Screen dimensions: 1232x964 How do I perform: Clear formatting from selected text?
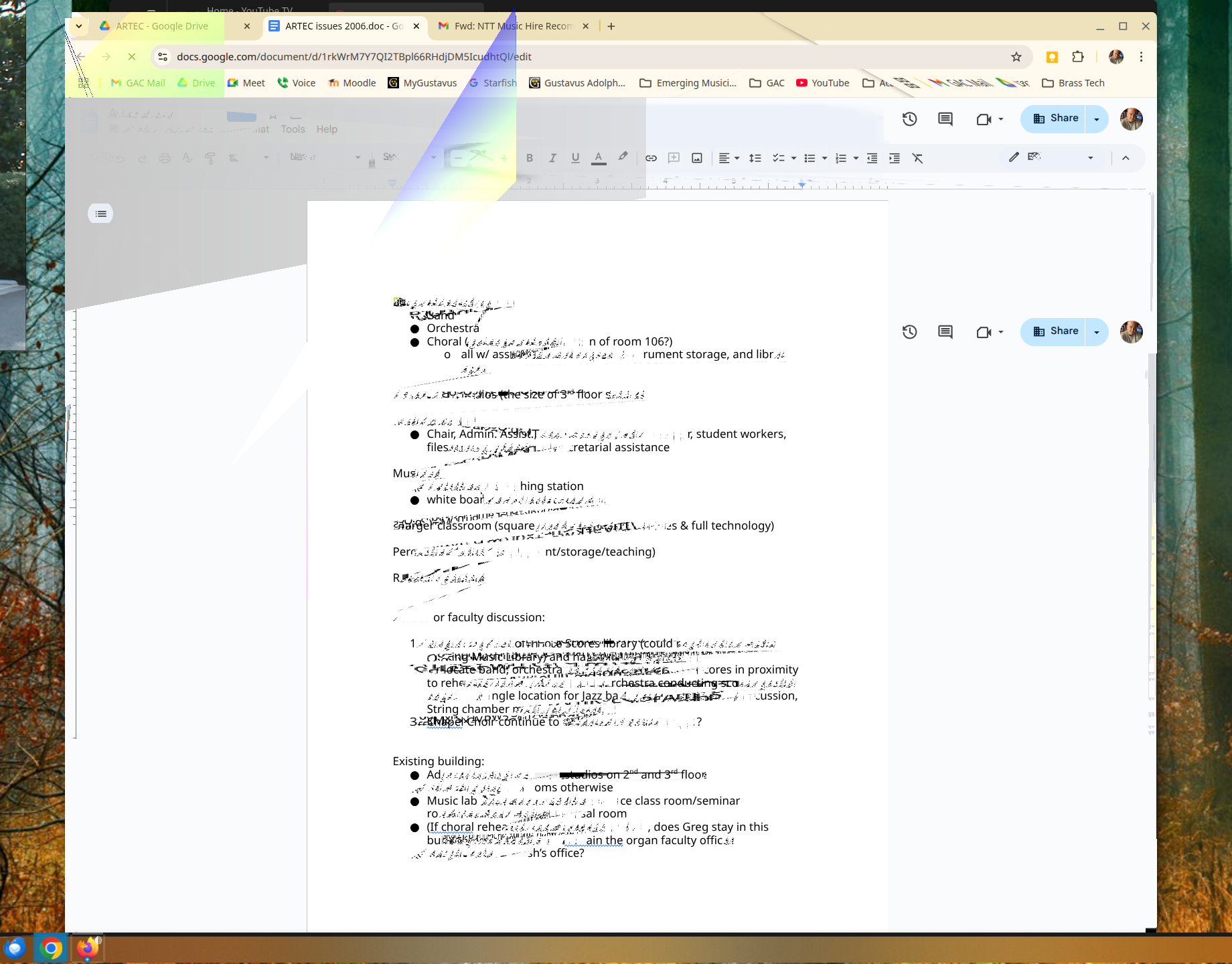(917, 158)
